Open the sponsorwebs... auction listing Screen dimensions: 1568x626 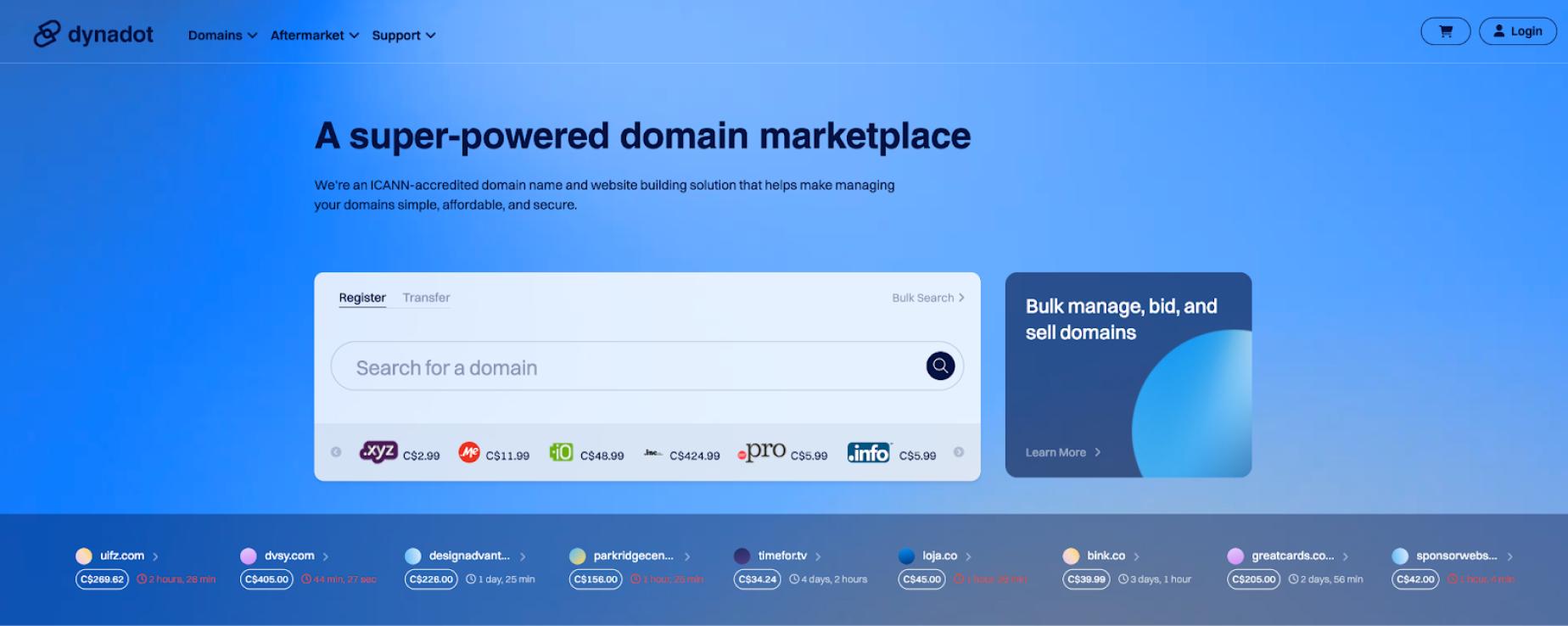[x=1456, y=556]
